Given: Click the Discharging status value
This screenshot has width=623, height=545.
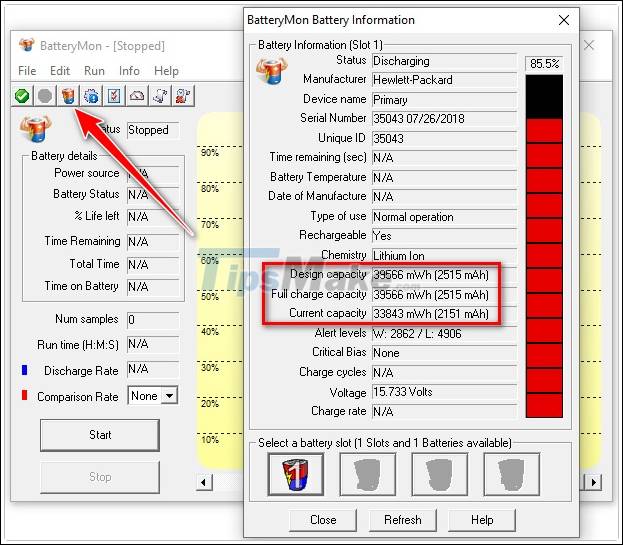Looking at the screenshot, I should pos(444,61).
